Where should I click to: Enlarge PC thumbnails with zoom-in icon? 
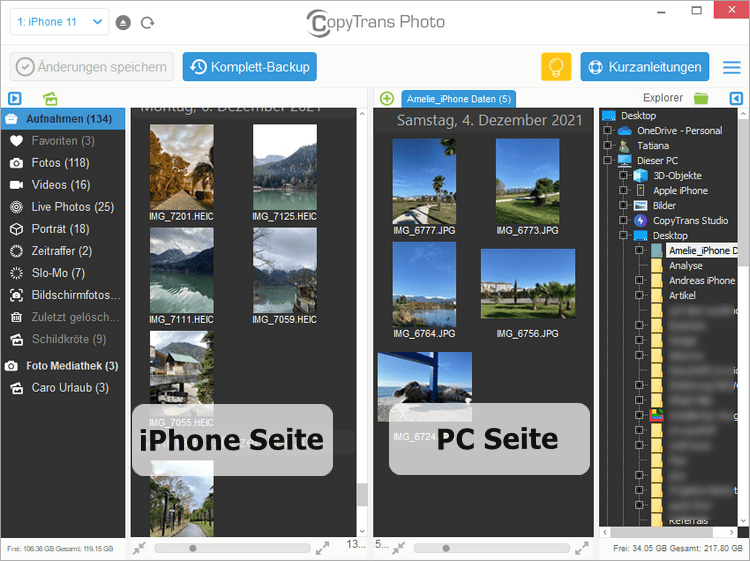[x=582, y=548]
